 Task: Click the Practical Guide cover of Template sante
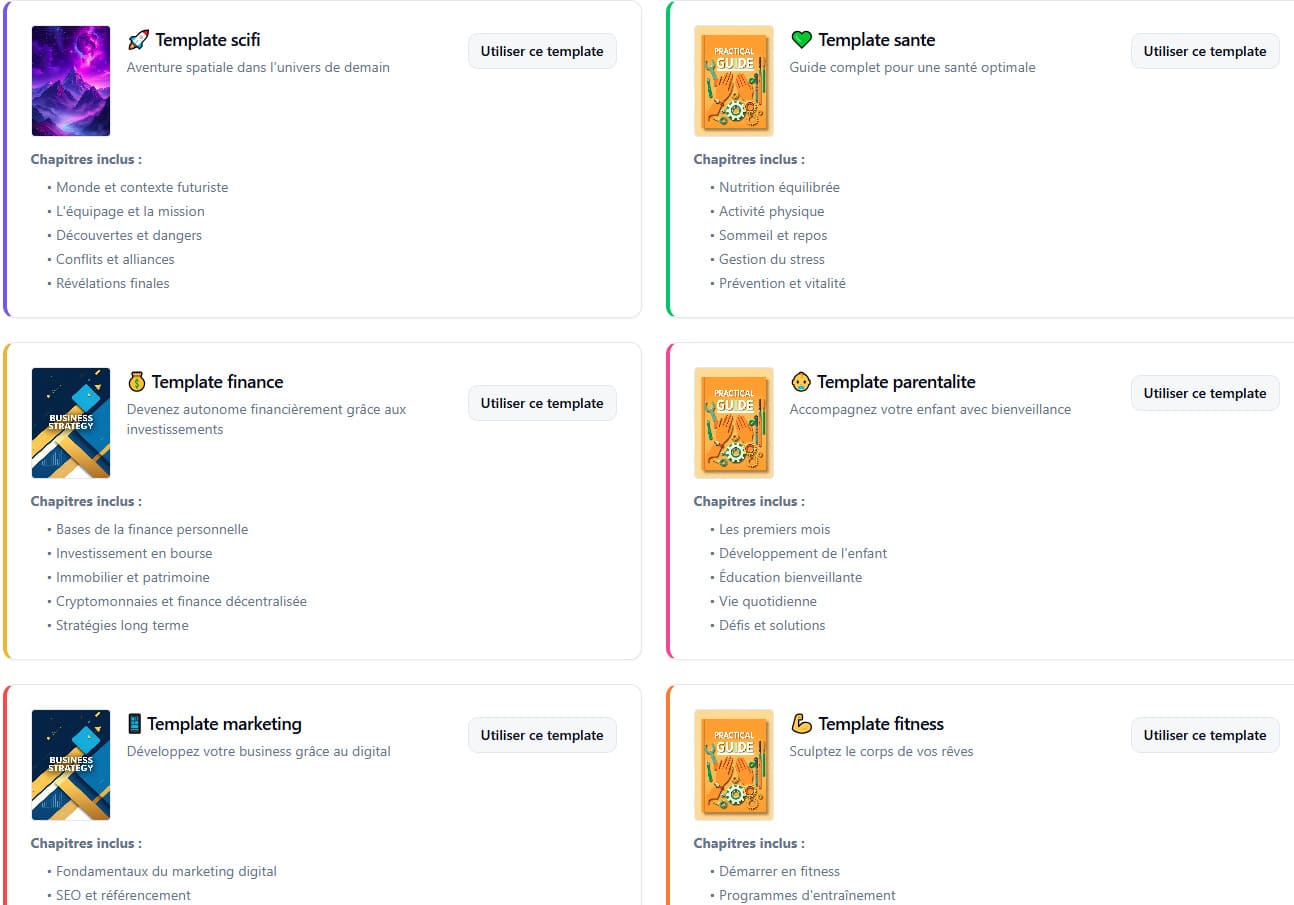click(733, 80)
